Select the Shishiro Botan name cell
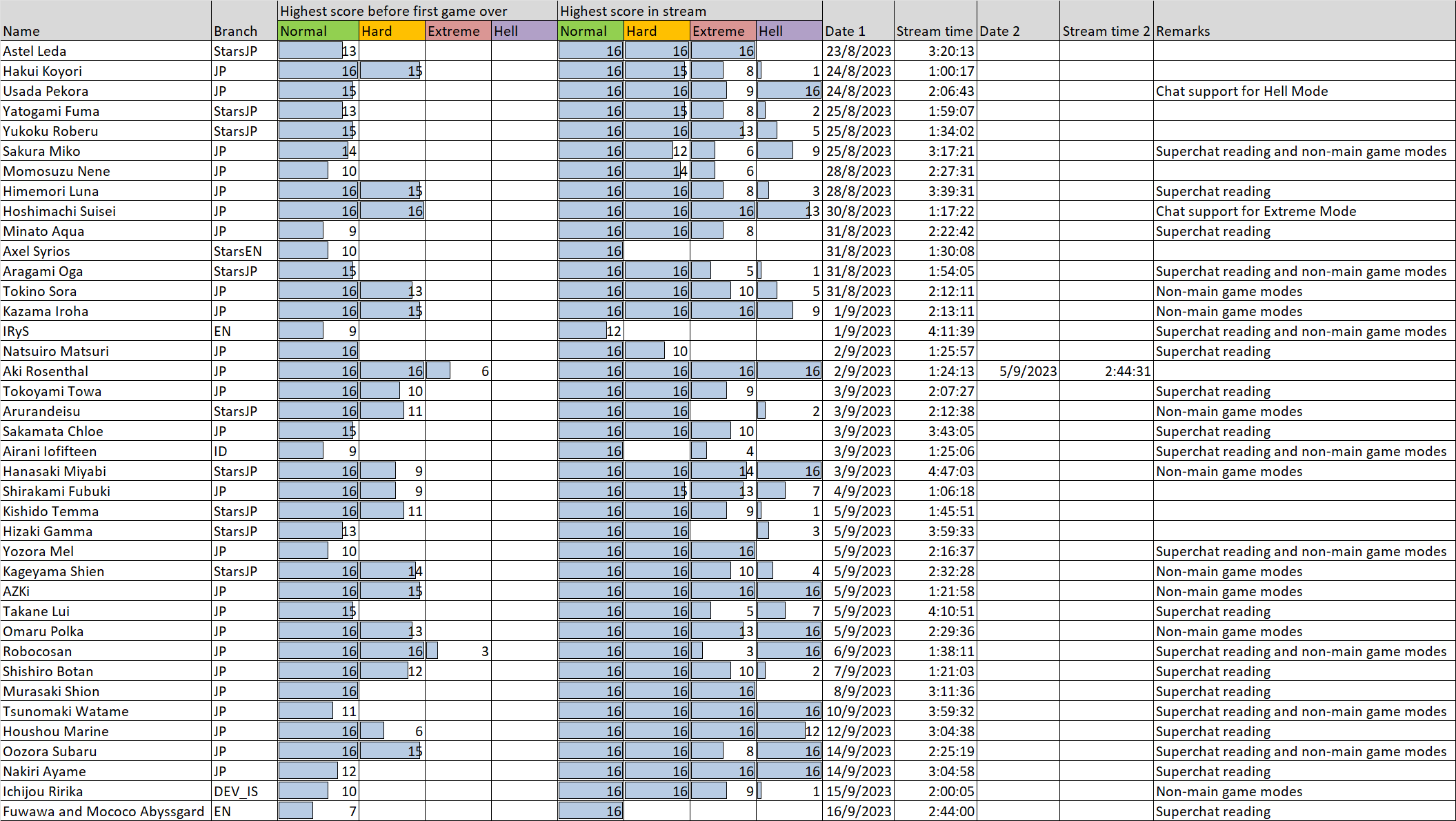Viewport: 1456px width, 821px height. coord(106,671)
